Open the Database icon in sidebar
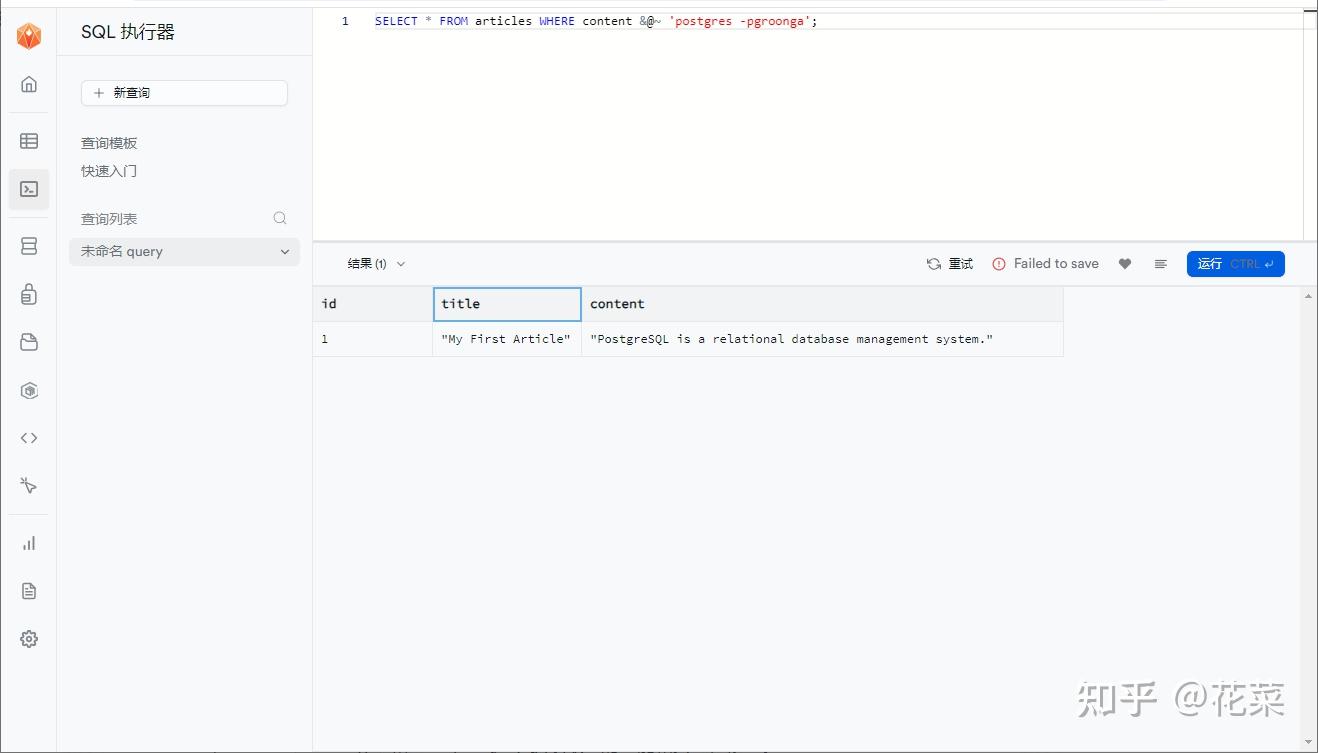This screenshot has height=753, width=1318. click(x=29, y=246)
